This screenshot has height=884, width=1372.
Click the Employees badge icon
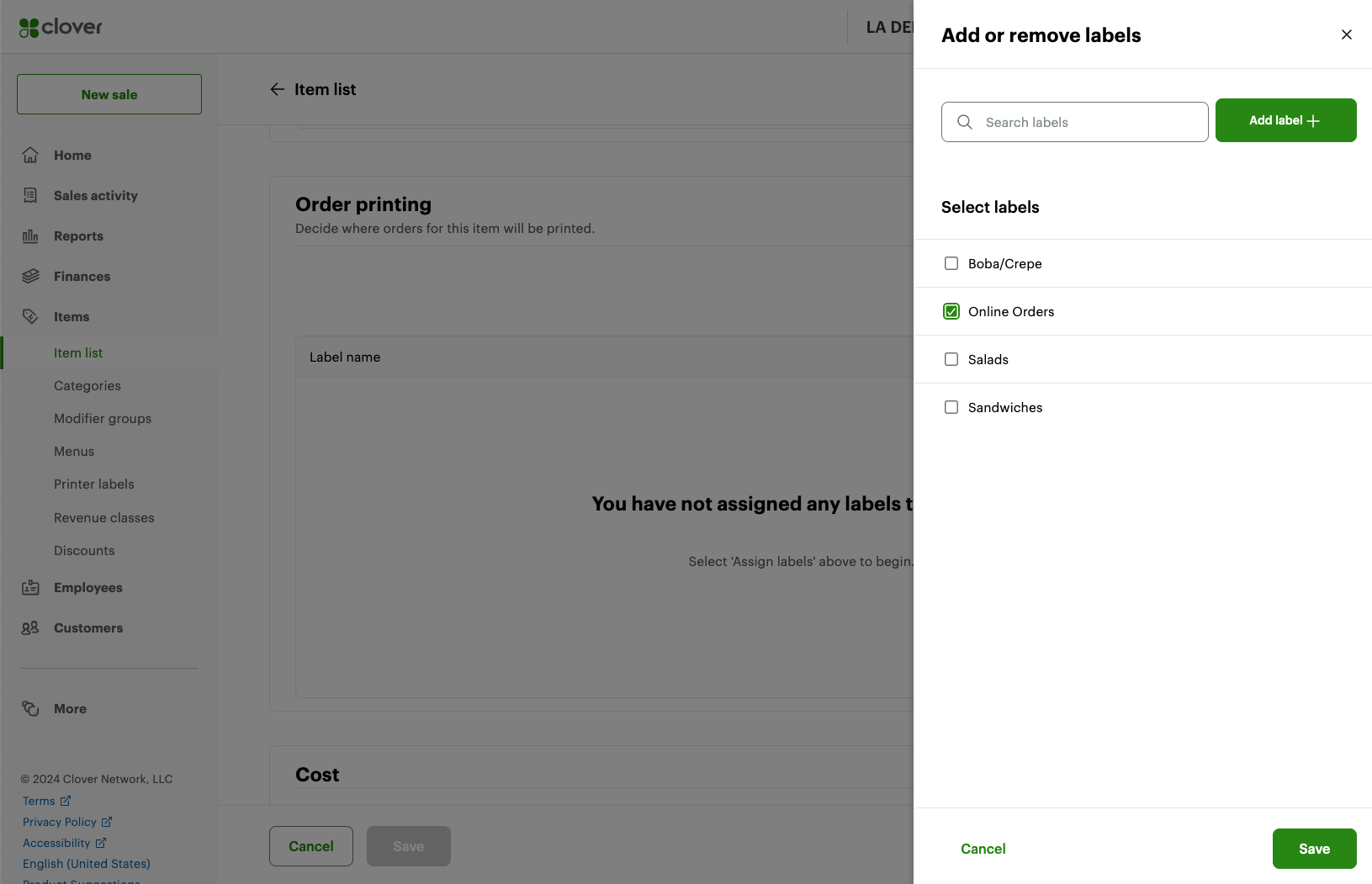coord(30,587)
